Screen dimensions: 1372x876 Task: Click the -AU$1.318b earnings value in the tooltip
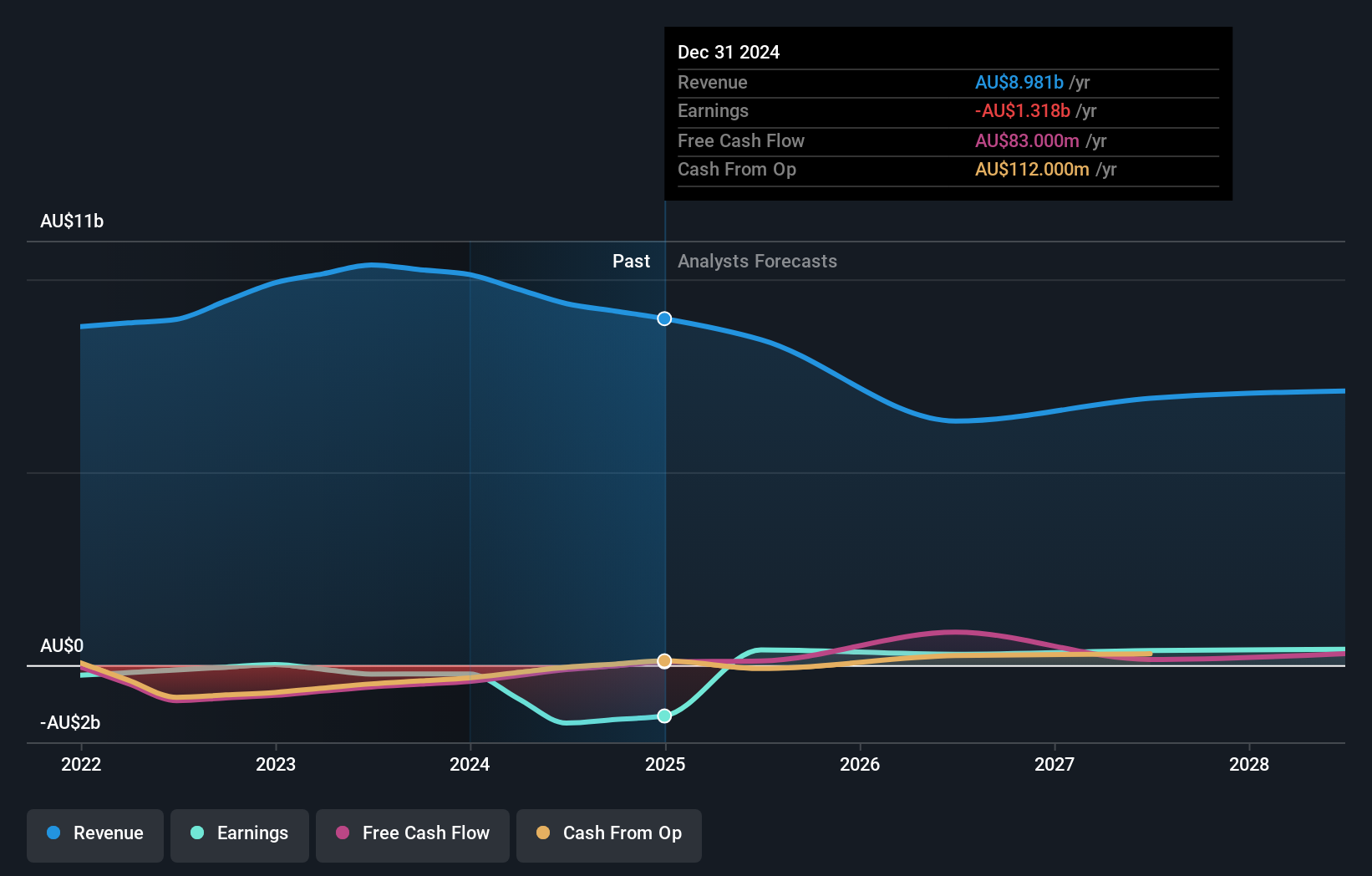[x=1023, y=110]
